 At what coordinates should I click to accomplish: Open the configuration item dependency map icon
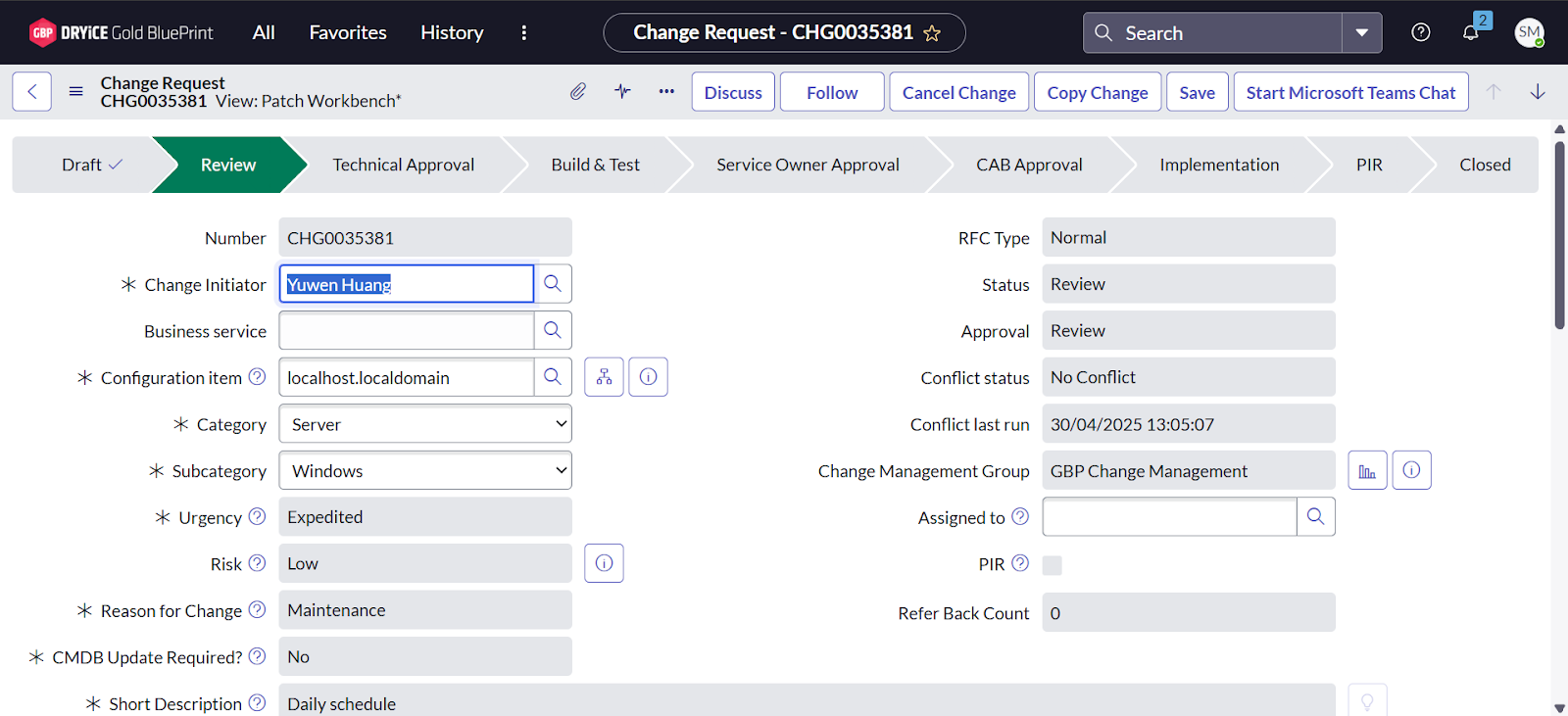(x=604, y=377)
